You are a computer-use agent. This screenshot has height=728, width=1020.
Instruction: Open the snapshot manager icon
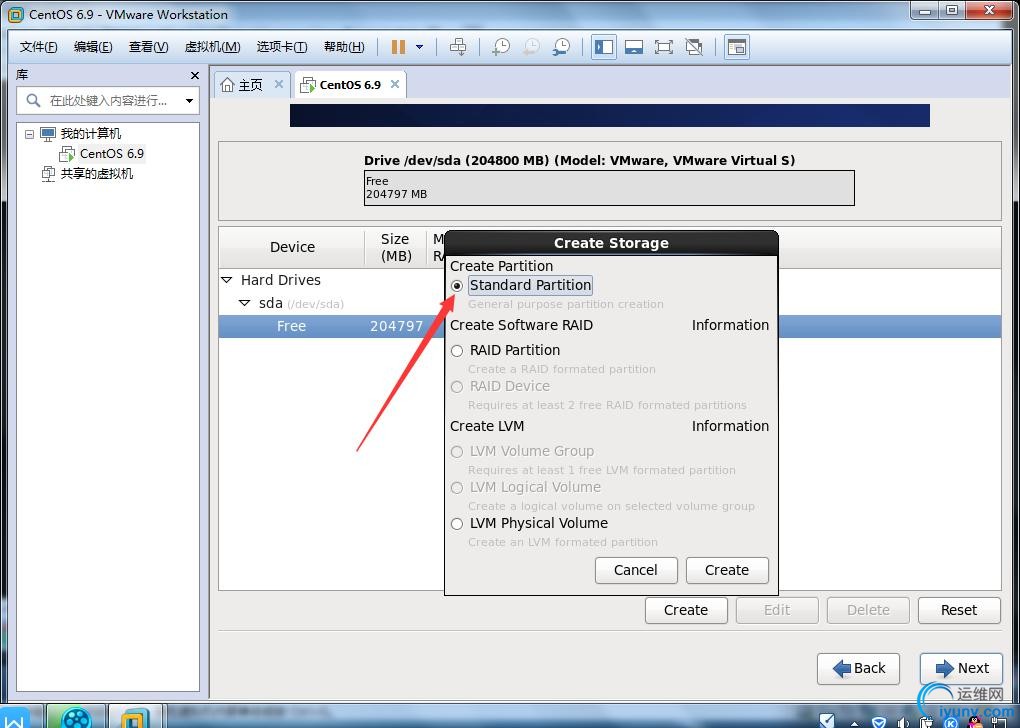pos(561,47)
